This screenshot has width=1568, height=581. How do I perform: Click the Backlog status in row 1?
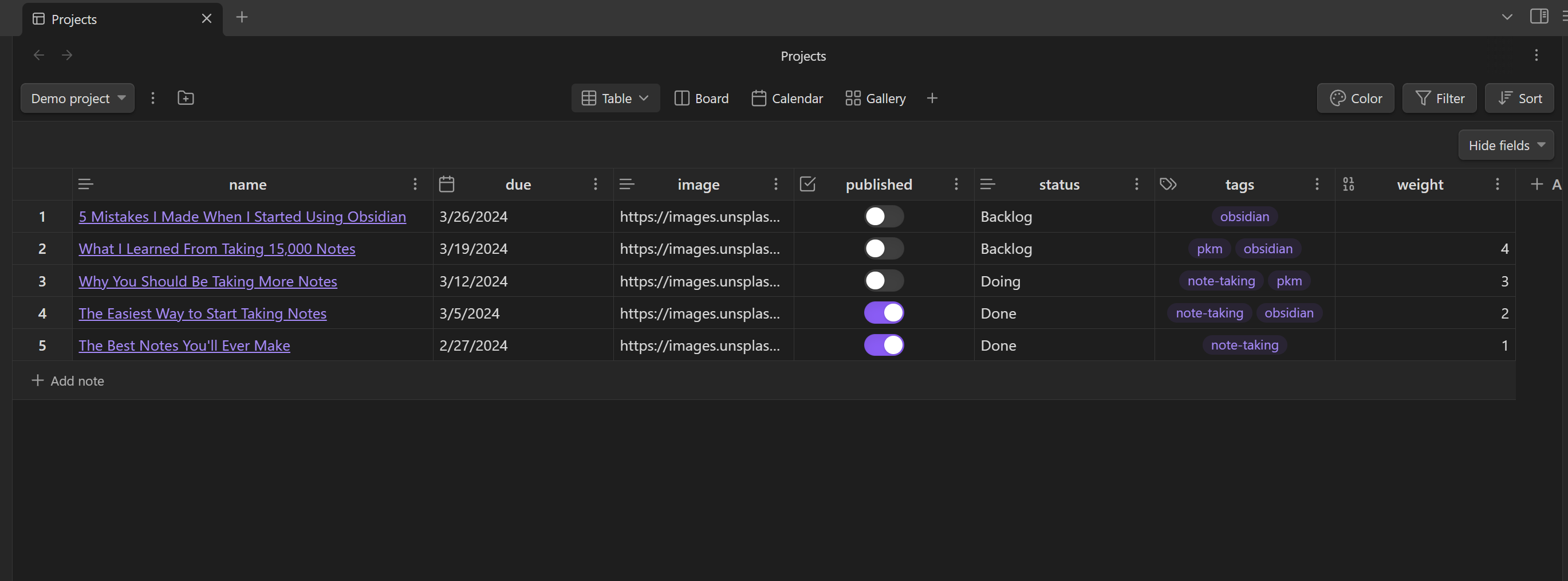(x=1064, y=216)
